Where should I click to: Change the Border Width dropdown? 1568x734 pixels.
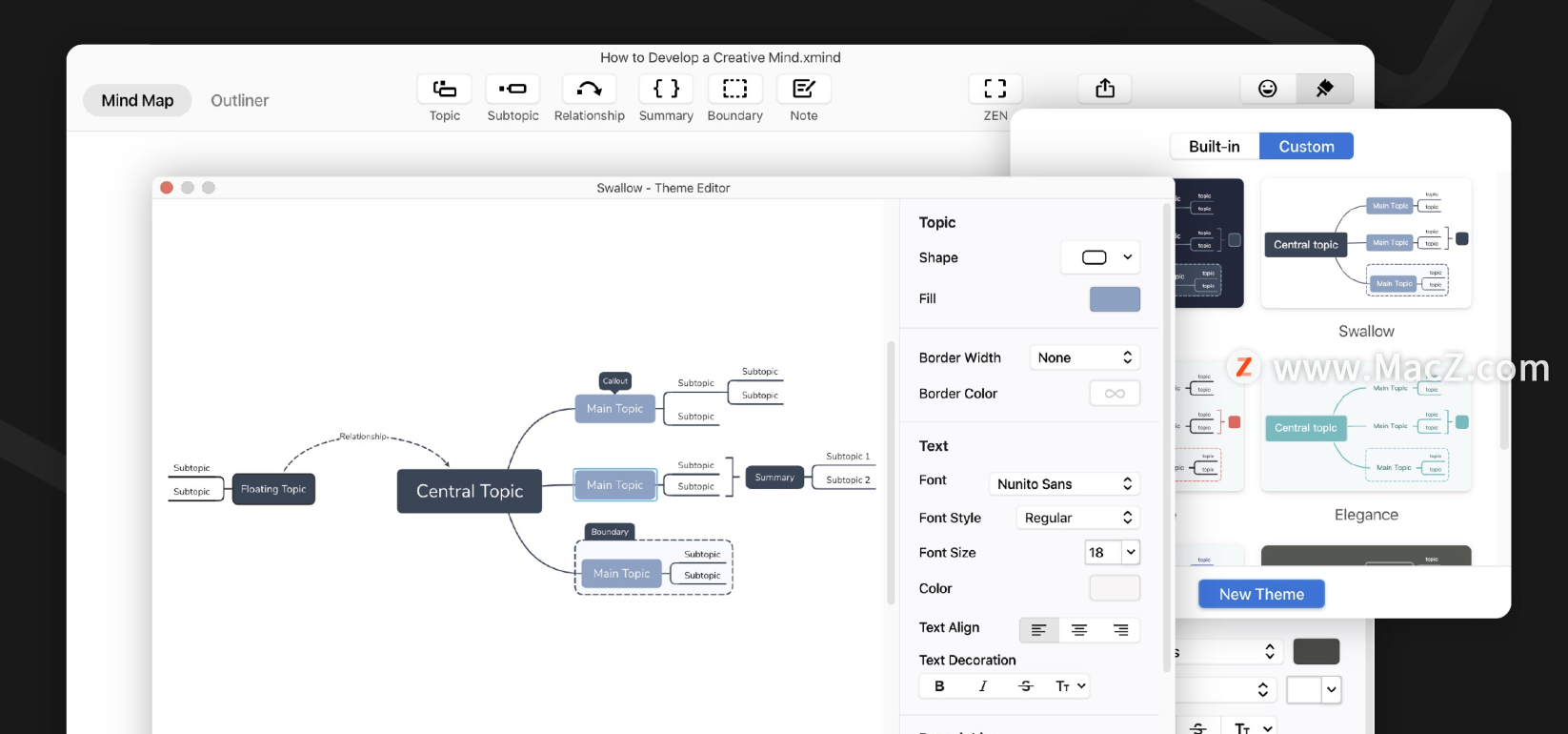(x=1085, y=357)
